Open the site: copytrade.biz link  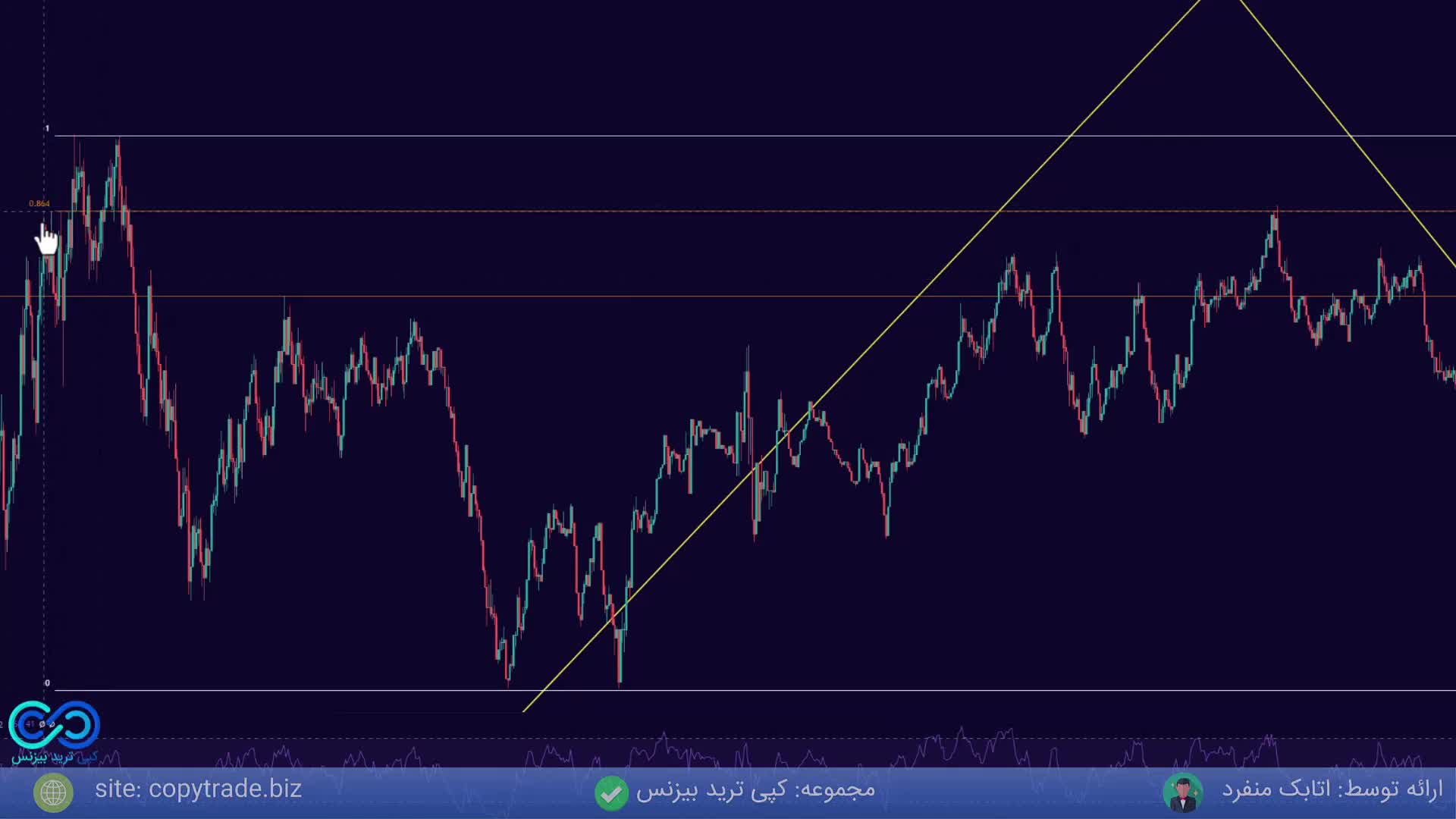point(198,789)
